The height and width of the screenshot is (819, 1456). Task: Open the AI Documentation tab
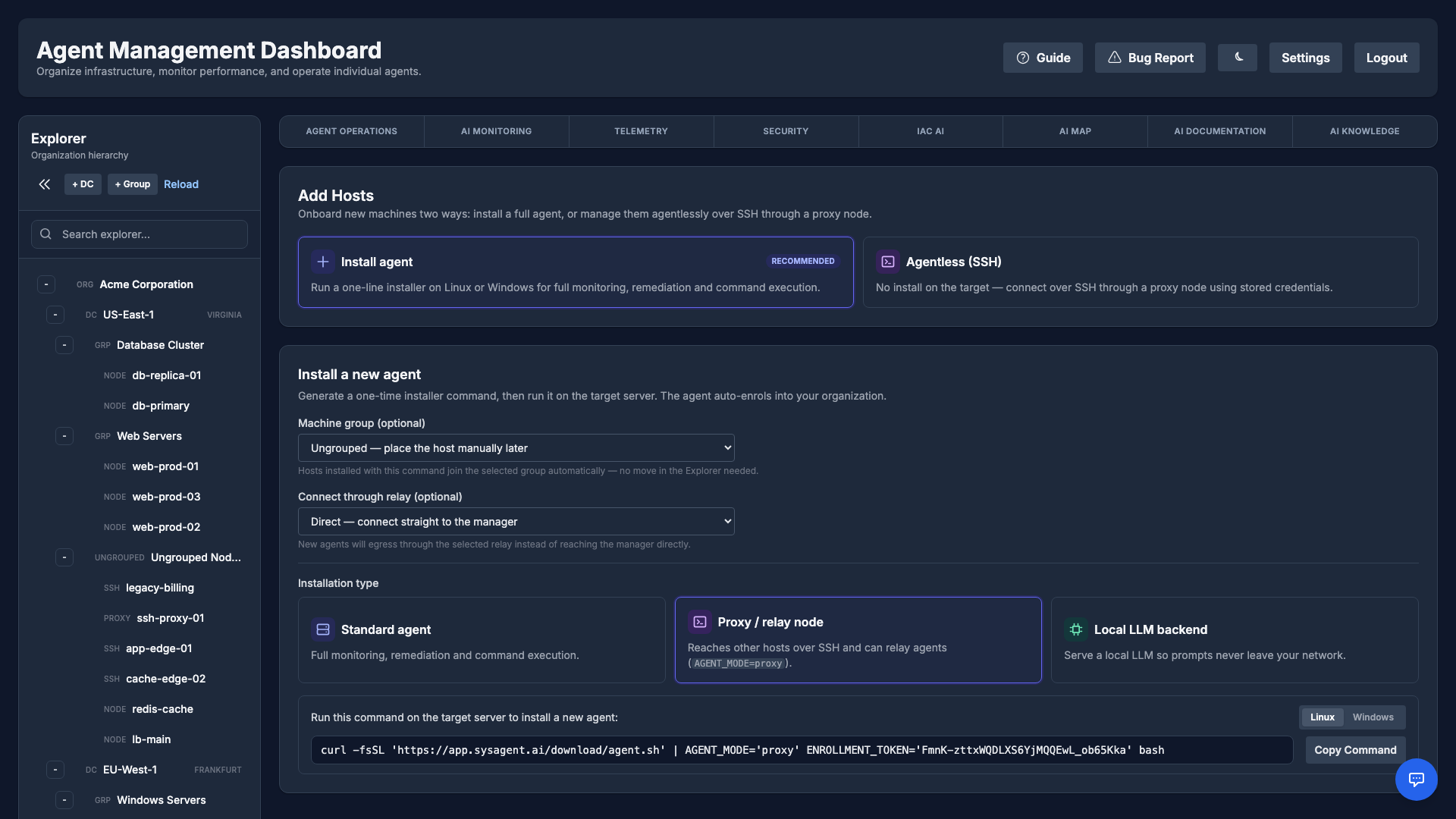tap(1220, 131)
